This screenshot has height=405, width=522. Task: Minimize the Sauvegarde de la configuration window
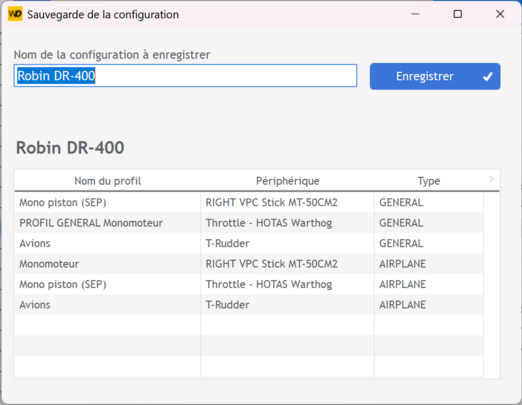(415, 14)
